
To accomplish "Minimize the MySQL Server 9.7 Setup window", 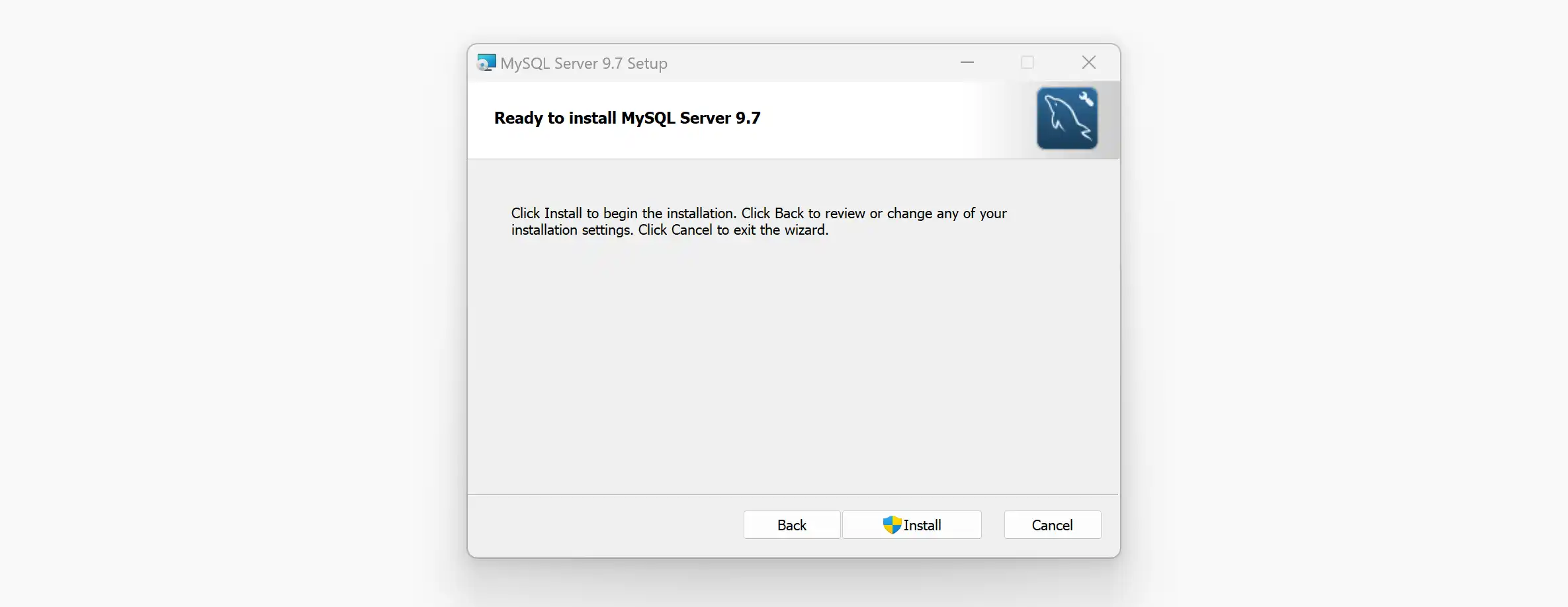I will [967, 62].
